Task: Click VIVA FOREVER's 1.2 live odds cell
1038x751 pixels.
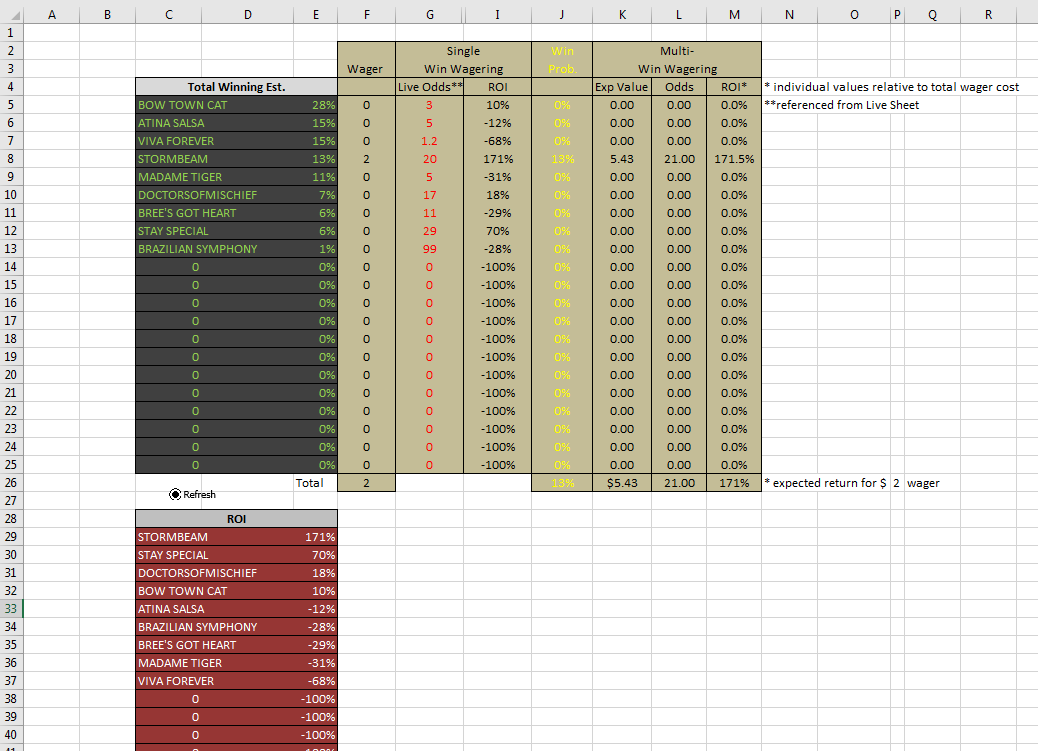Action: (x=429, y=141)
